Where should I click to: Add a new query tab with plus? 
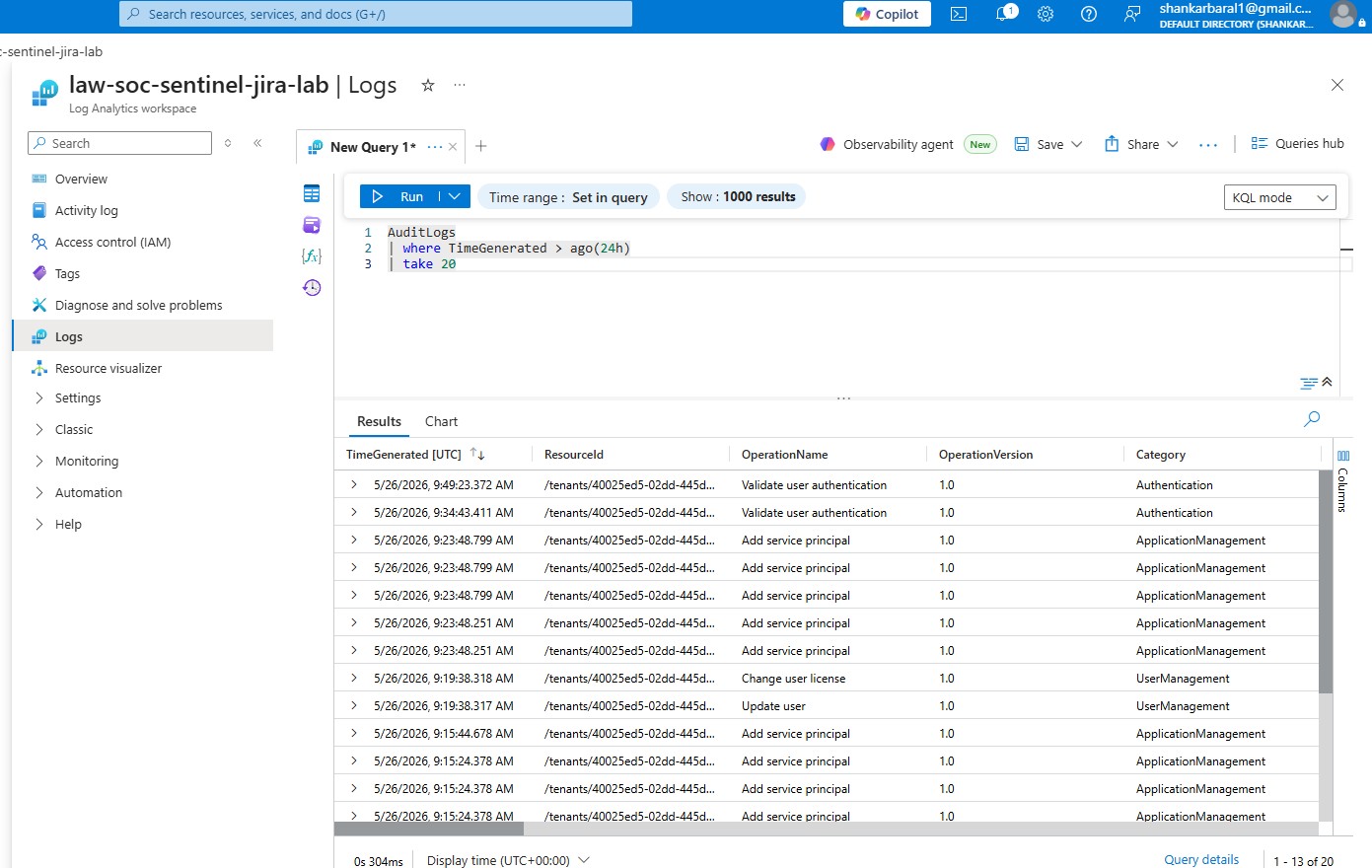tap(481, 146)
